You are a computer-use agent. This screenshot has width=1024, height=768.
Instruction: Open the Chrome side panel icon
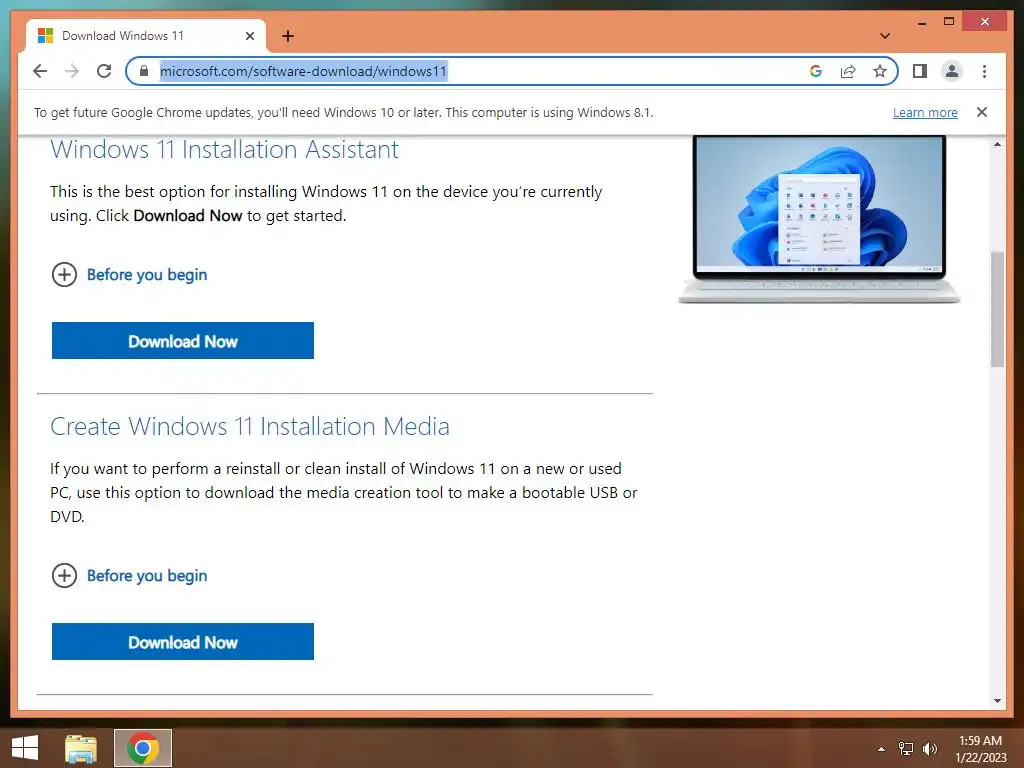(920, 71)
